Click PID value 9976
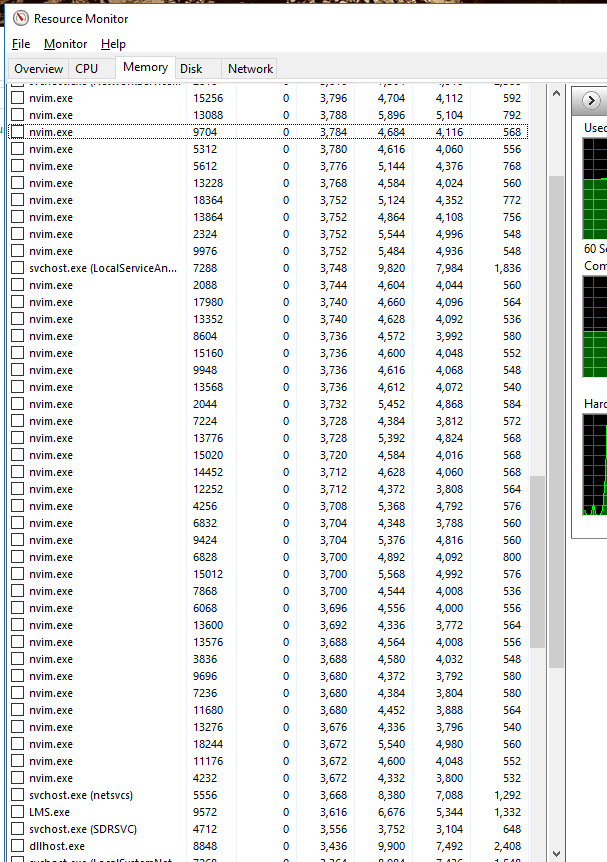 coord(205,251)
